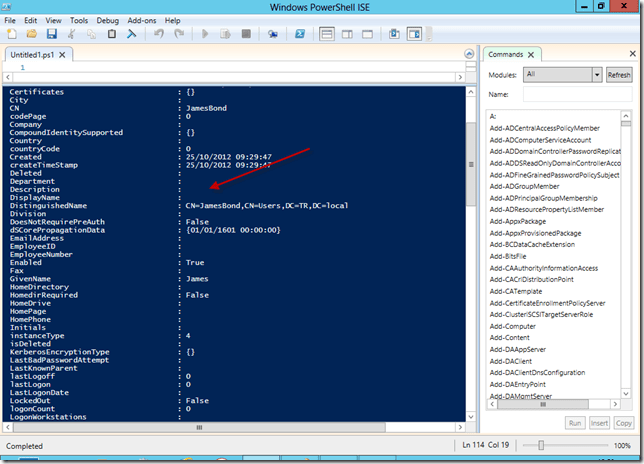Click the Name input field
Viewport: 644px width, 464px height.
[577, 94]
